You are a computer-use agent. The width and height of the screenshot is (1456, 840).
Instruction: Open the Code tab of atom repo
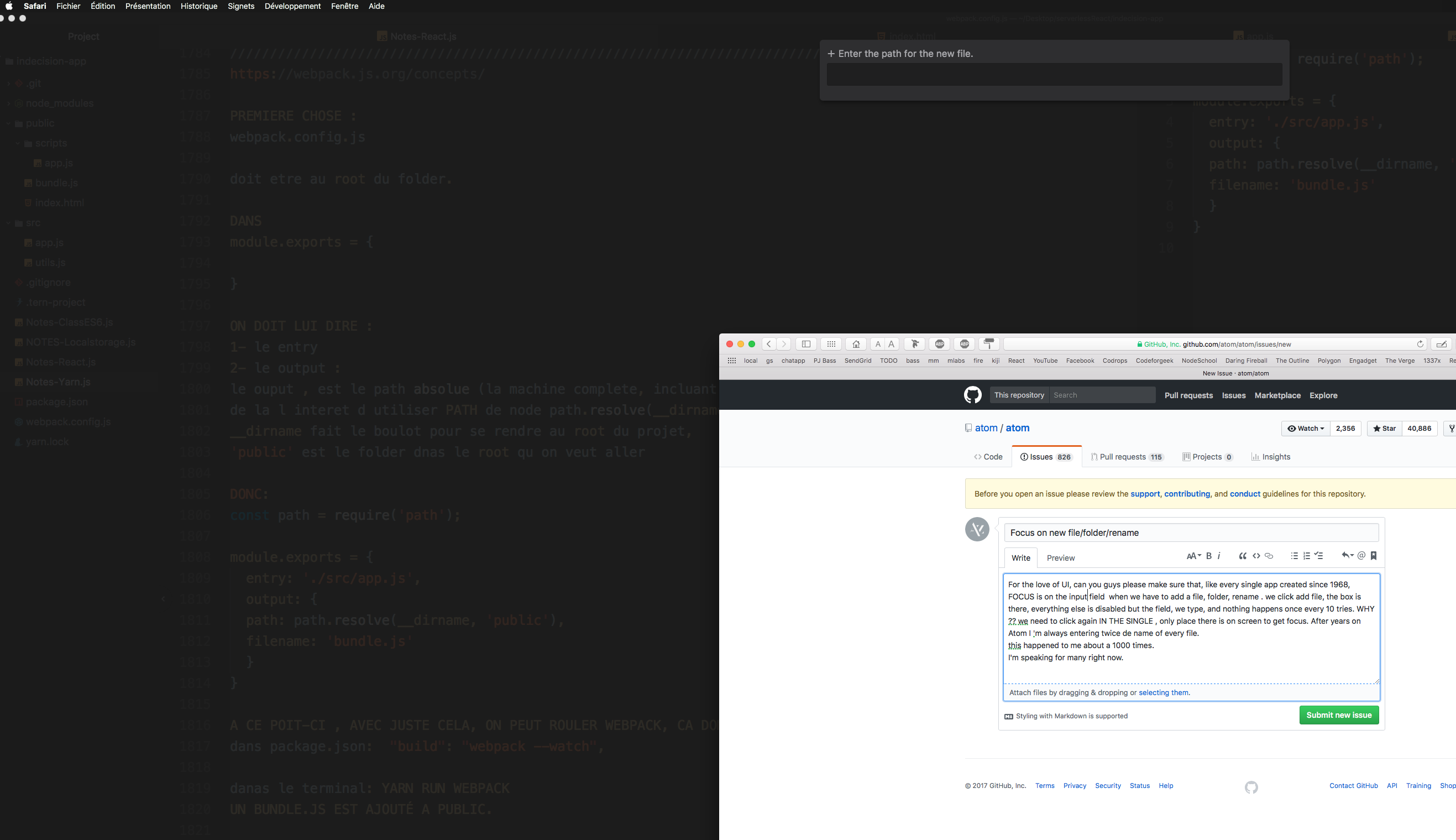pyautogui.click(x=988, y=457)
